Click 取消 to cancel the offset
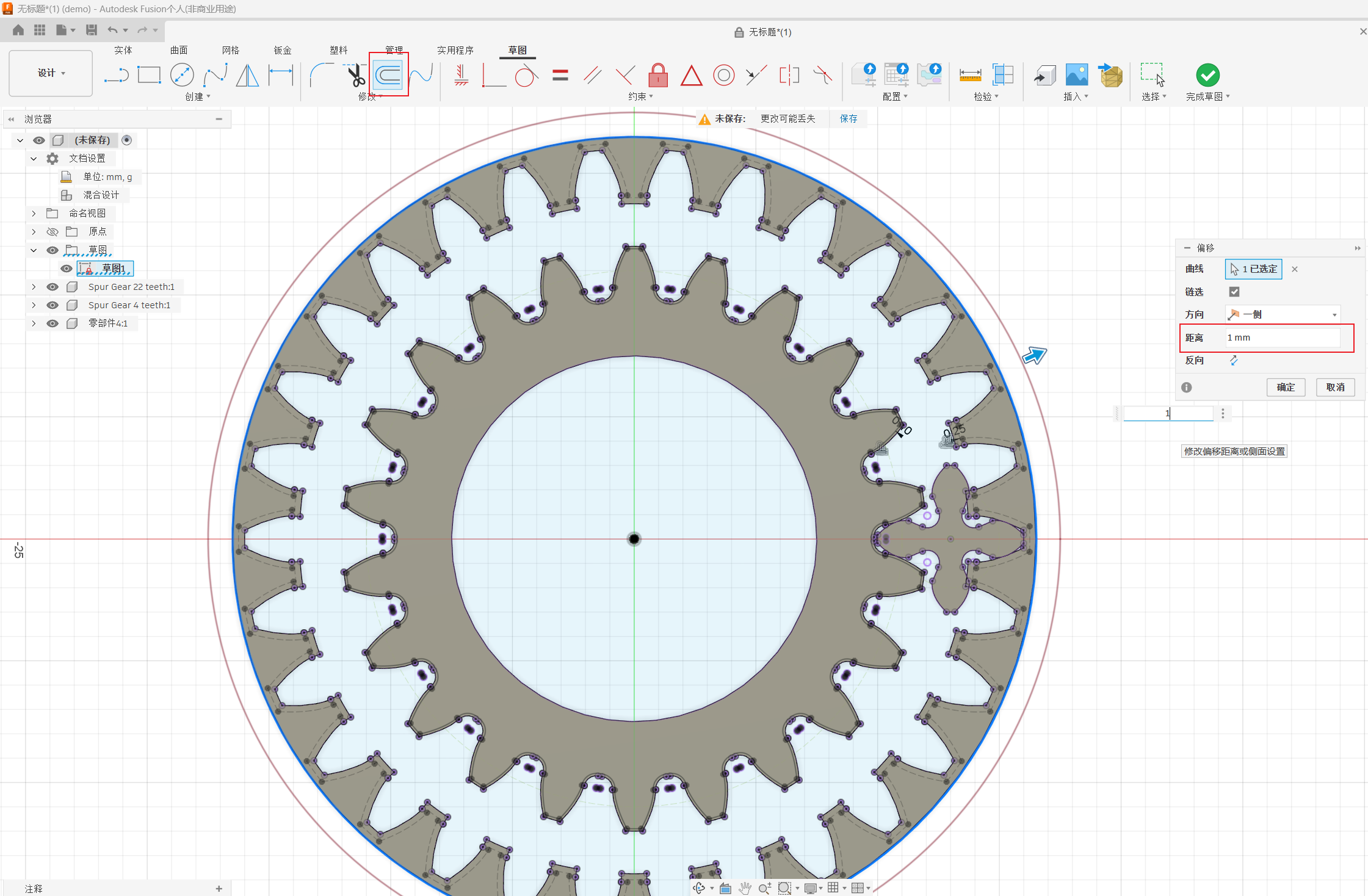The height and width of the screenshot is (896, 1368). (1336, 388)
